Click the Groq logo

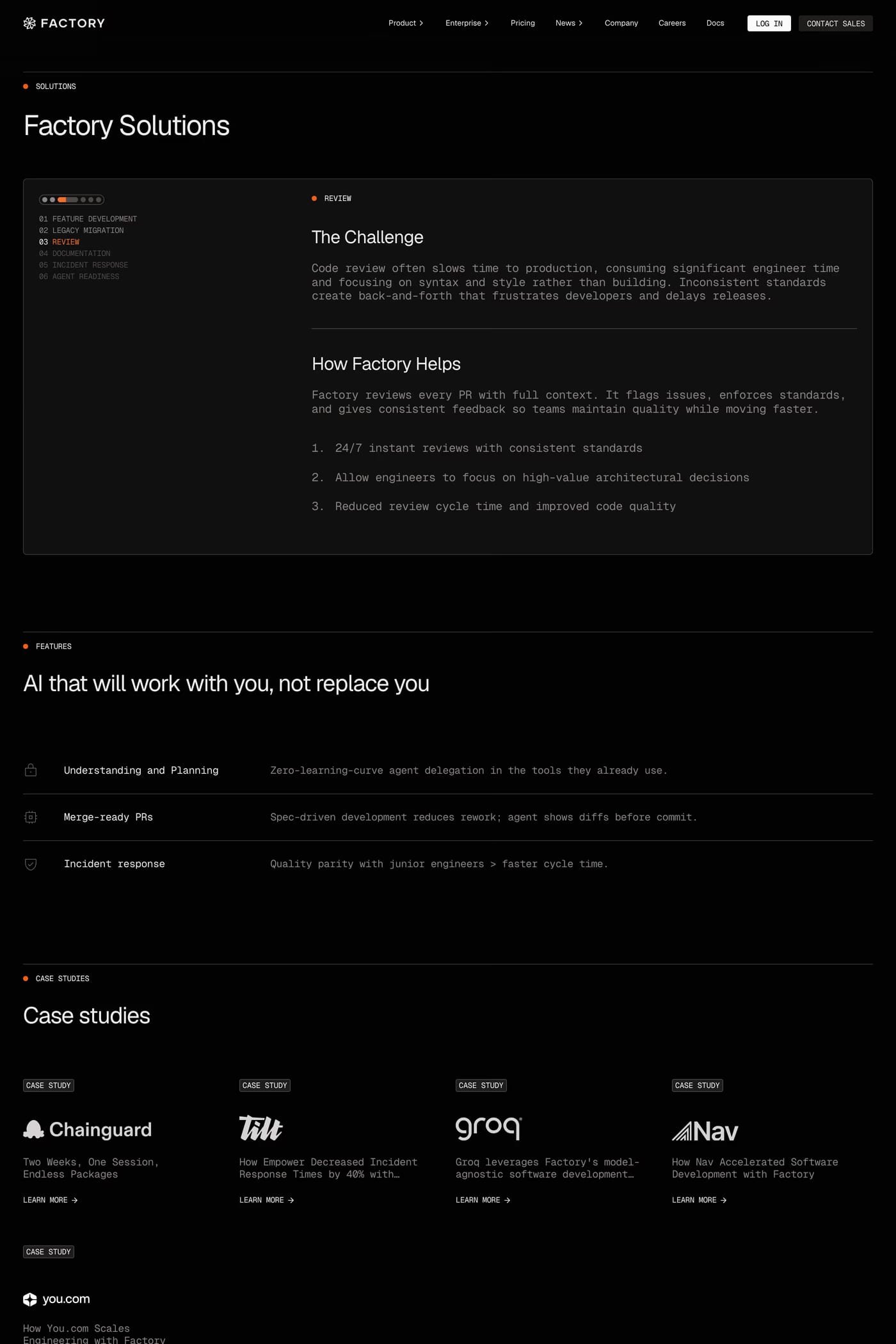489,1128
